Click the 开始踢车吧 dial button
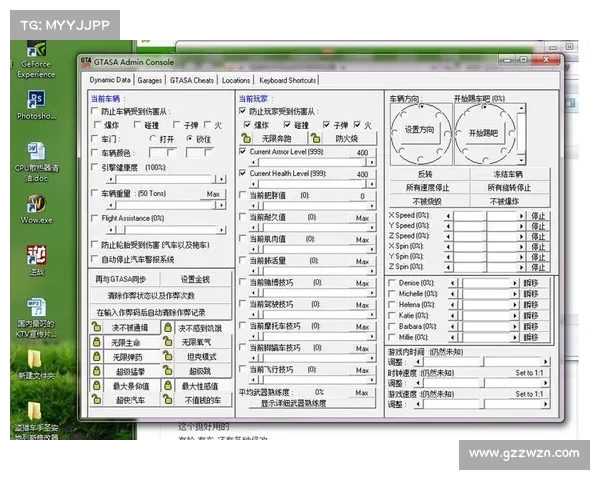600x480 pixels. click(x=484, y=133)
